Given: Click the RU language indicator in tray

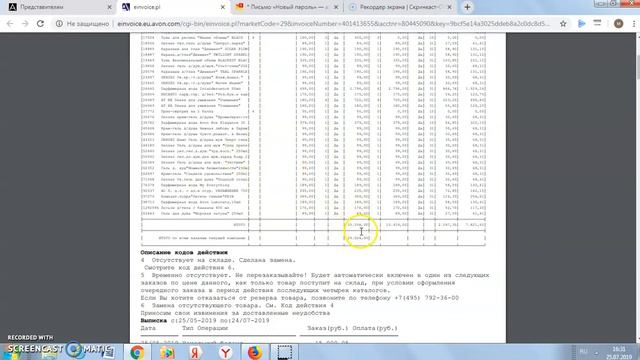Looking at the screenshot, I should point(584,351).
